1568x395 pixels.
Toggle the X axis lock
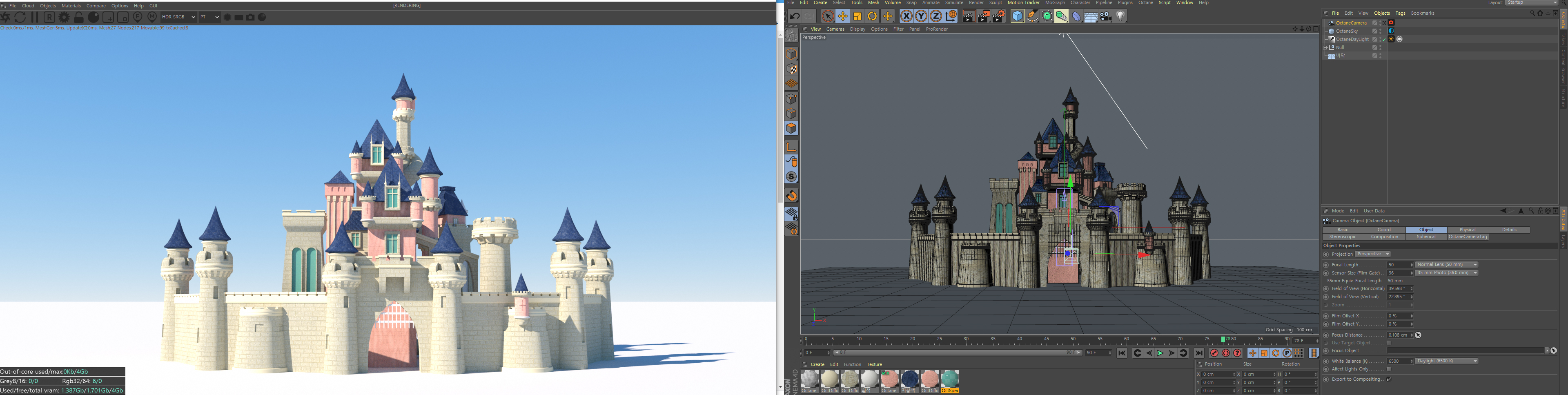(x=906, y=16)
